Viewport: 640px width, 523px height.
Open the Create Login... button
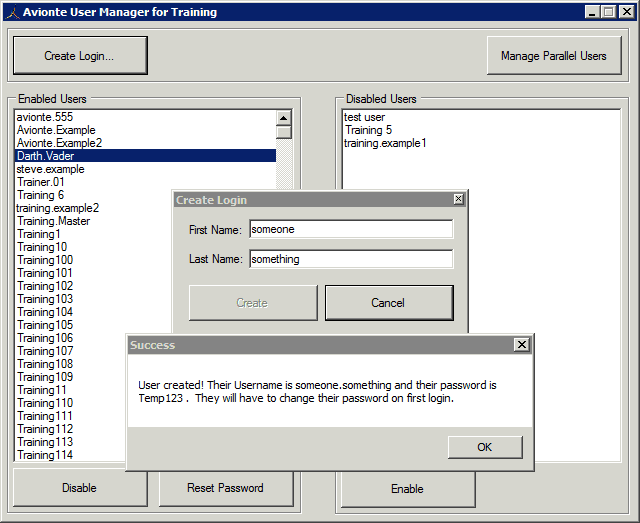(x=80, y=56)
